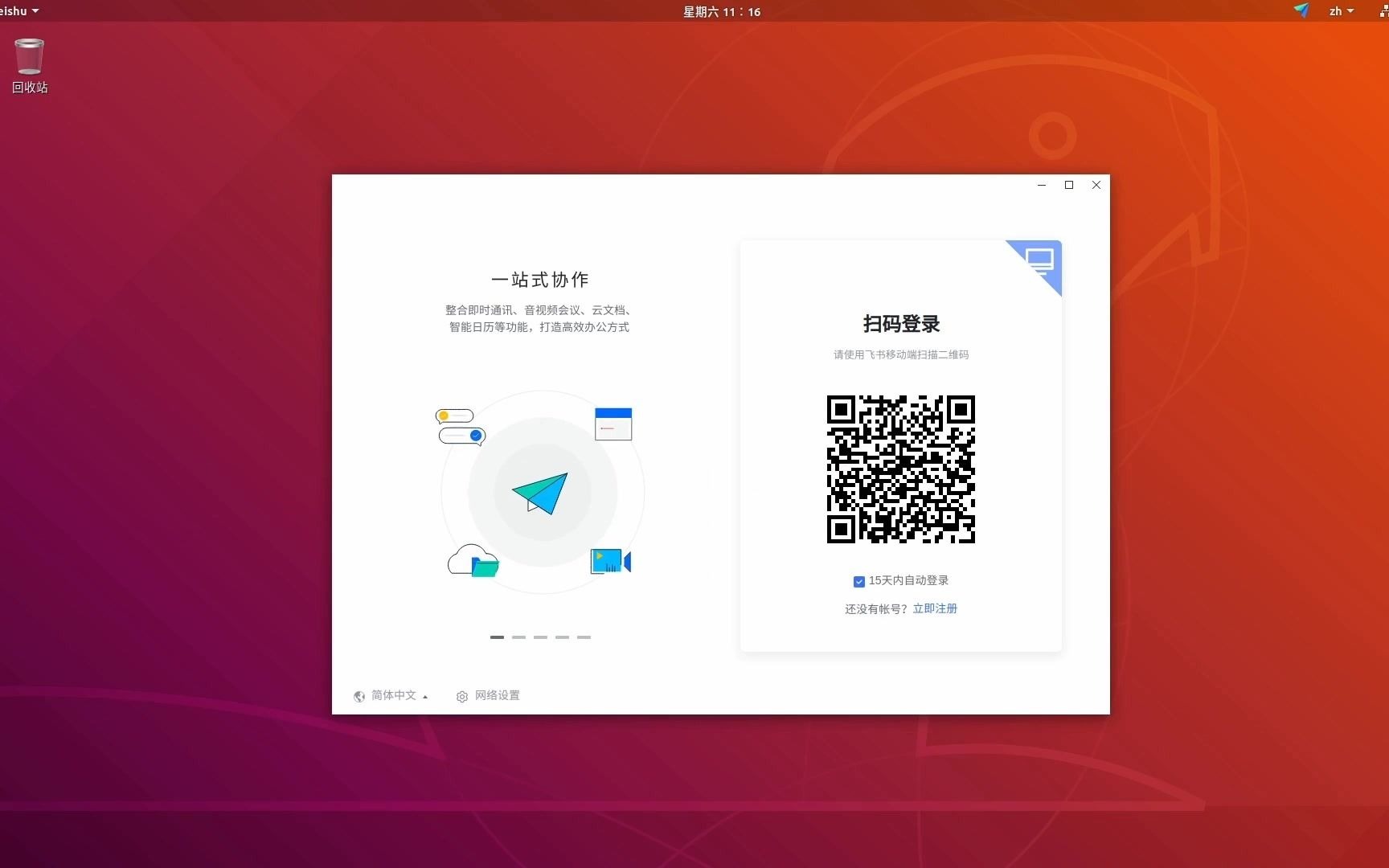The height and width of the screenshot is (868, 1389).
Task: Select the second carousel page indicator
Action: click(x=518, y=637)
